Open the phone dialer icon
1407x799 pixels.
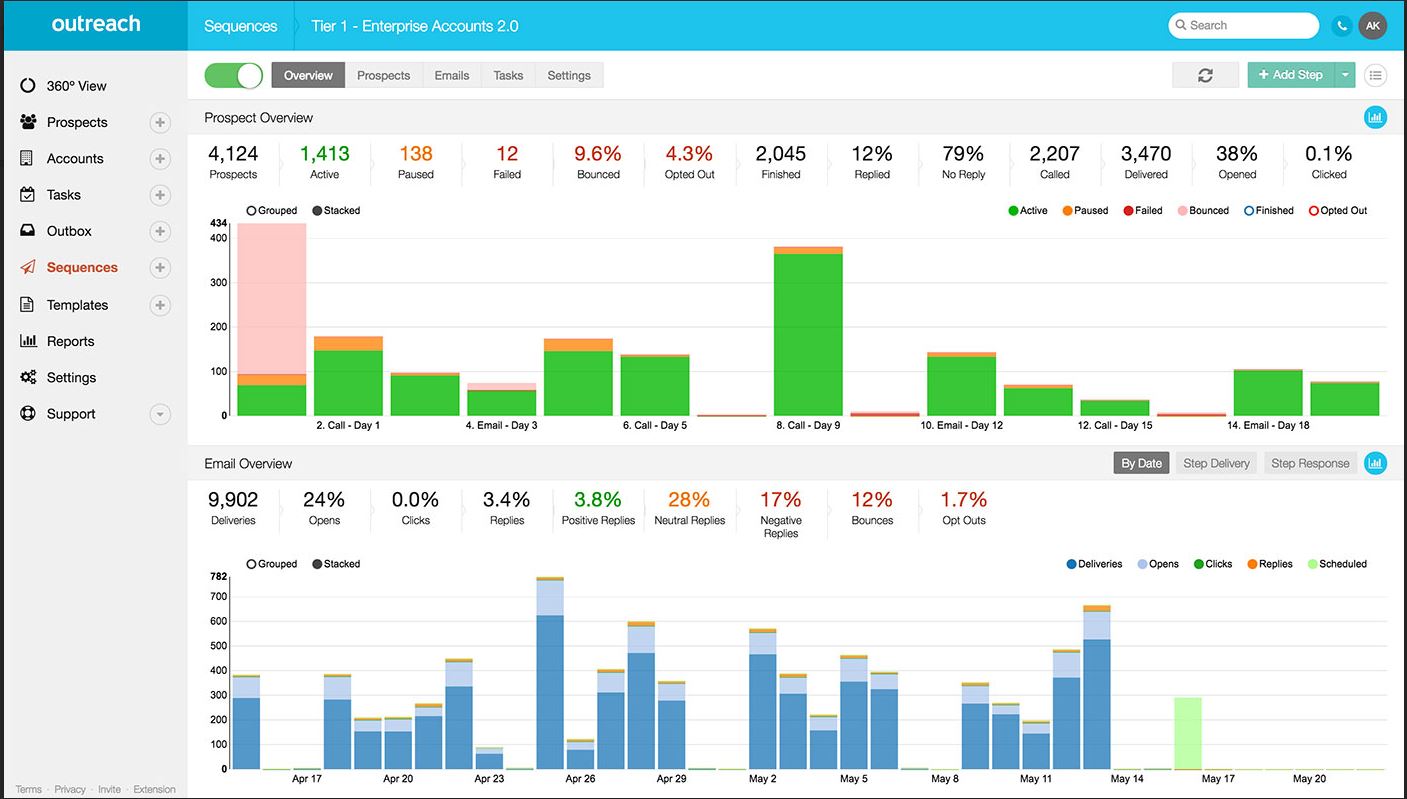coord(1341,26)
